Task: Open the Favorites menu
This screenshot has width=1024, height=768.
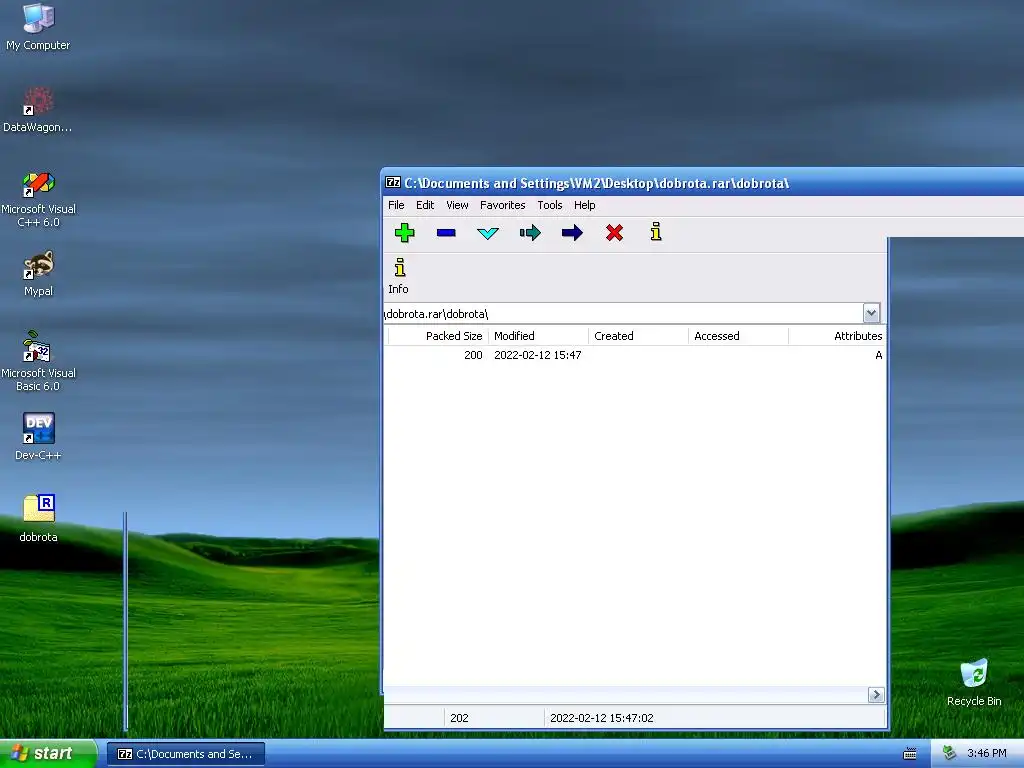Action: pos(502,205)
